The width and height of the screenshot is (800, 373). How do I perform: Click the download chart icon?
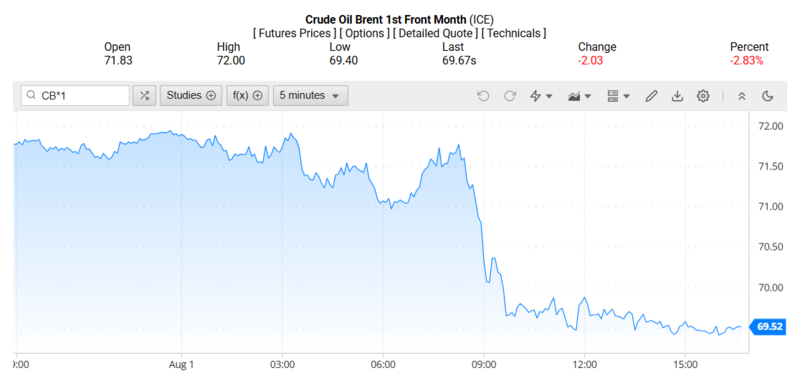click(x=677, y=96)
